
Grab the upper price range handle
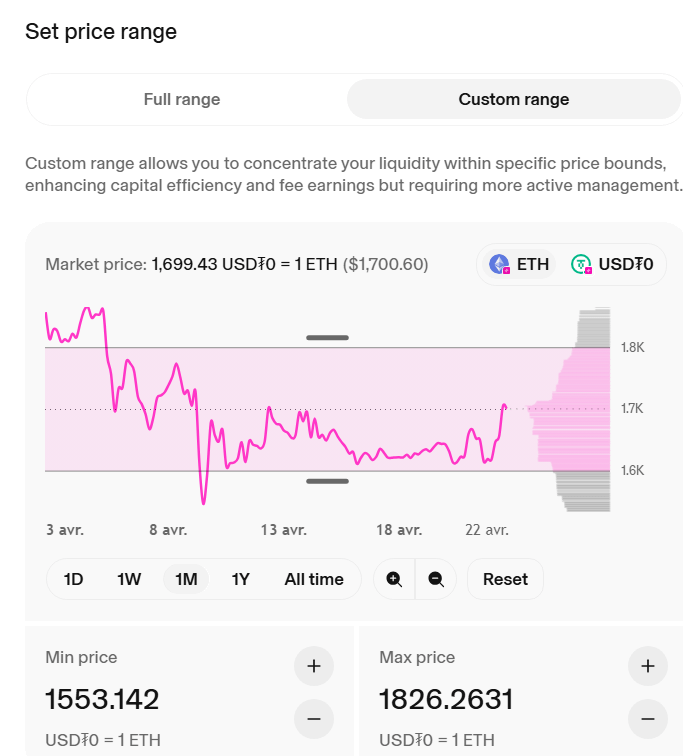(327, 338)
